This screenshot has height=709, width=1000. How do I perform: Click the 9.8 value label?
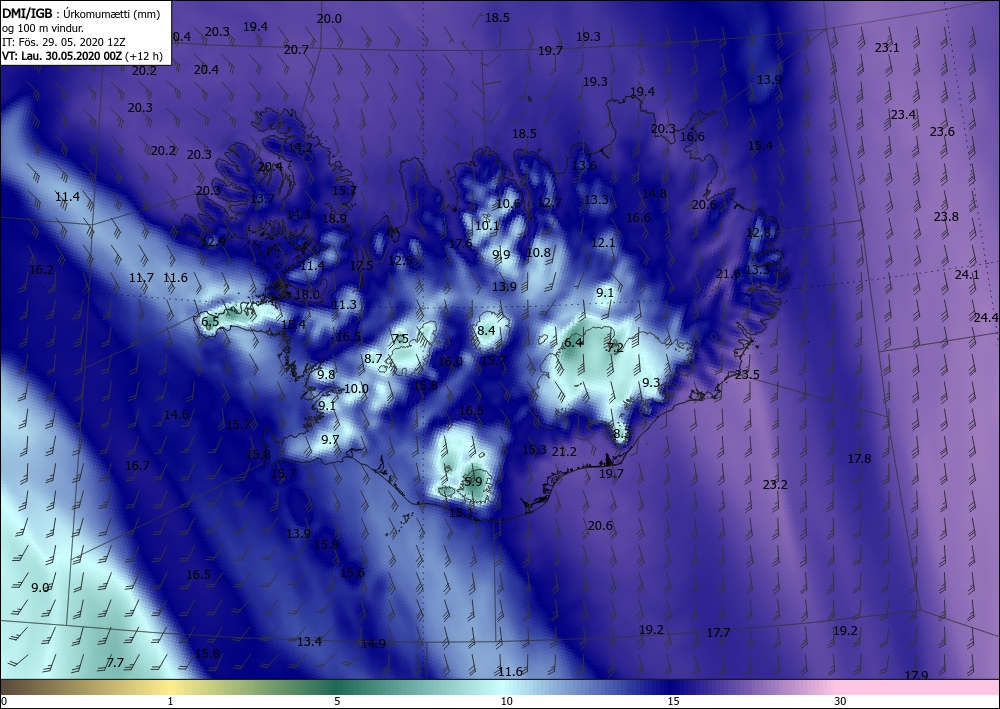coord(326,375)
